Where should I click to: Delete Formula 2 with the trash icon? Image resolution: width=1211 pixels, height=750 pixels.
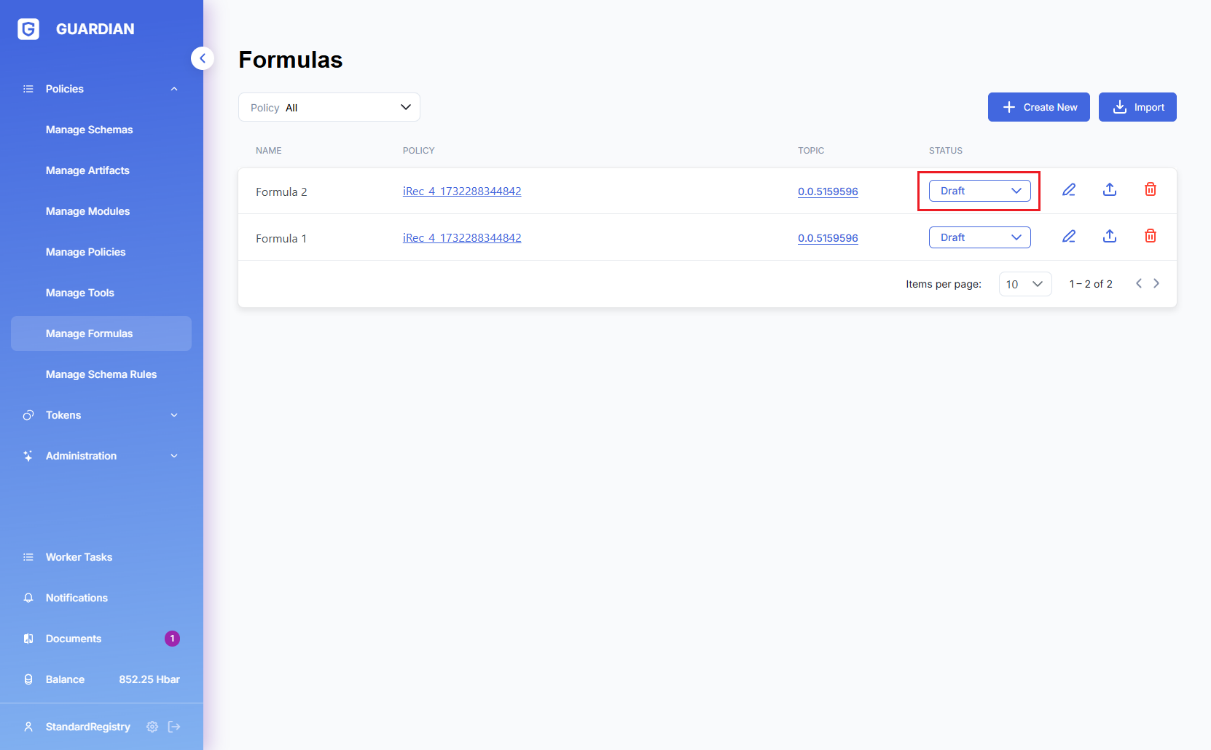(x=1150, y=190)
